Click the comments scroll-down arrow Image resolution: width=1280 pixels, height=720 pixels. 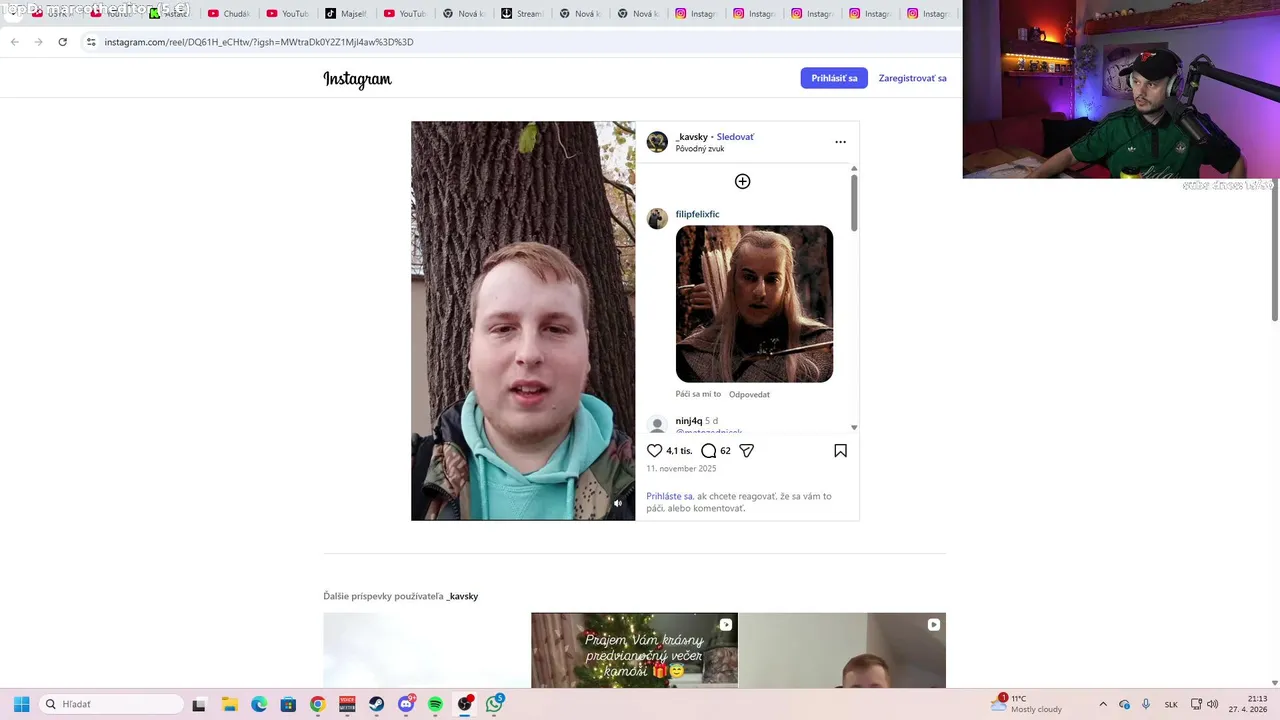pos(854,427)
